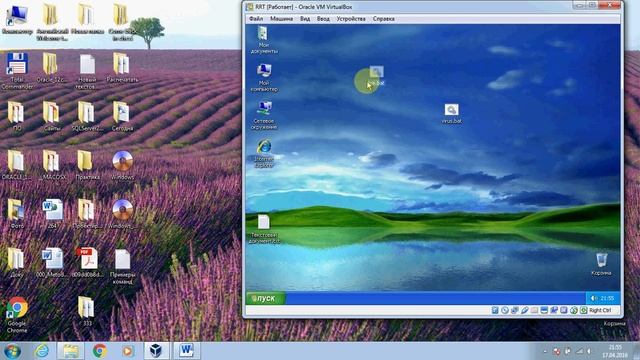Select the 000_Метод... Word document

pyautogui.click(x=51, y=263)
